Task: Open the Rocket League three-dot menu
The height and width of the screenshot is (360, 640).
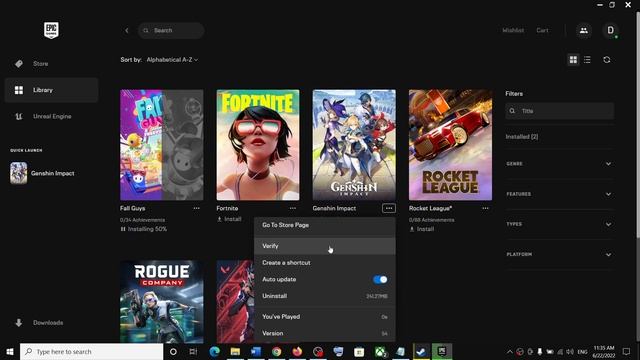Action: (x=485, y=208)
